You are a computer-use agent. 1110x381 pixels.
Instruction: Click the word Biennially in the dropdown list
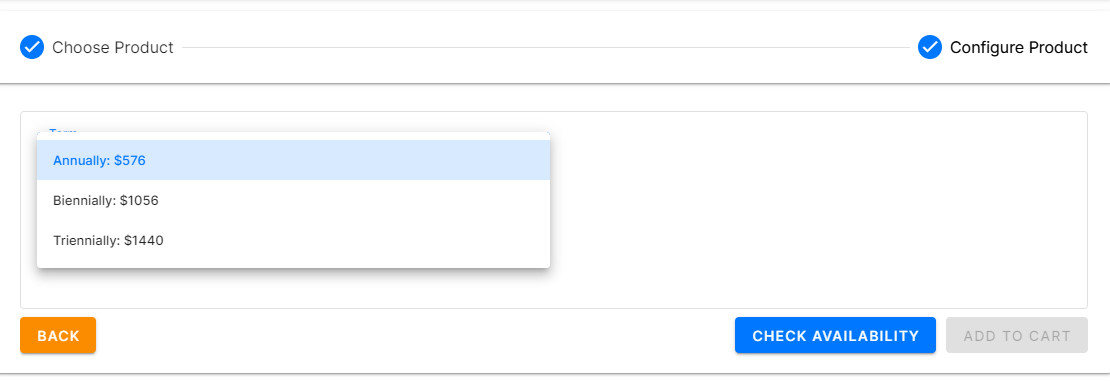tap(84, 200)
